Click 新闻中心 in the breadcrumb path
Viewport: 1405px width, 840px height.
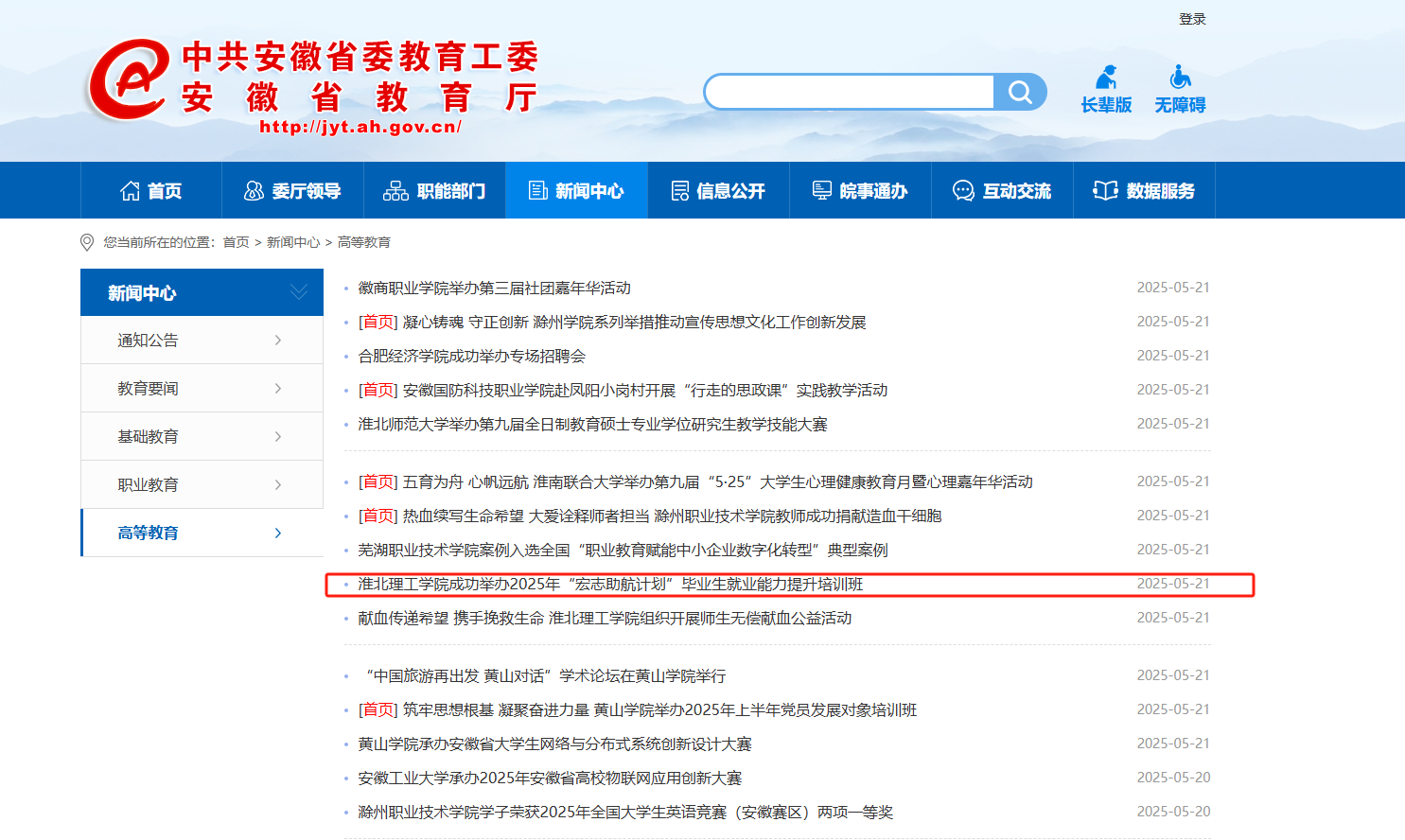click(293, 243)
